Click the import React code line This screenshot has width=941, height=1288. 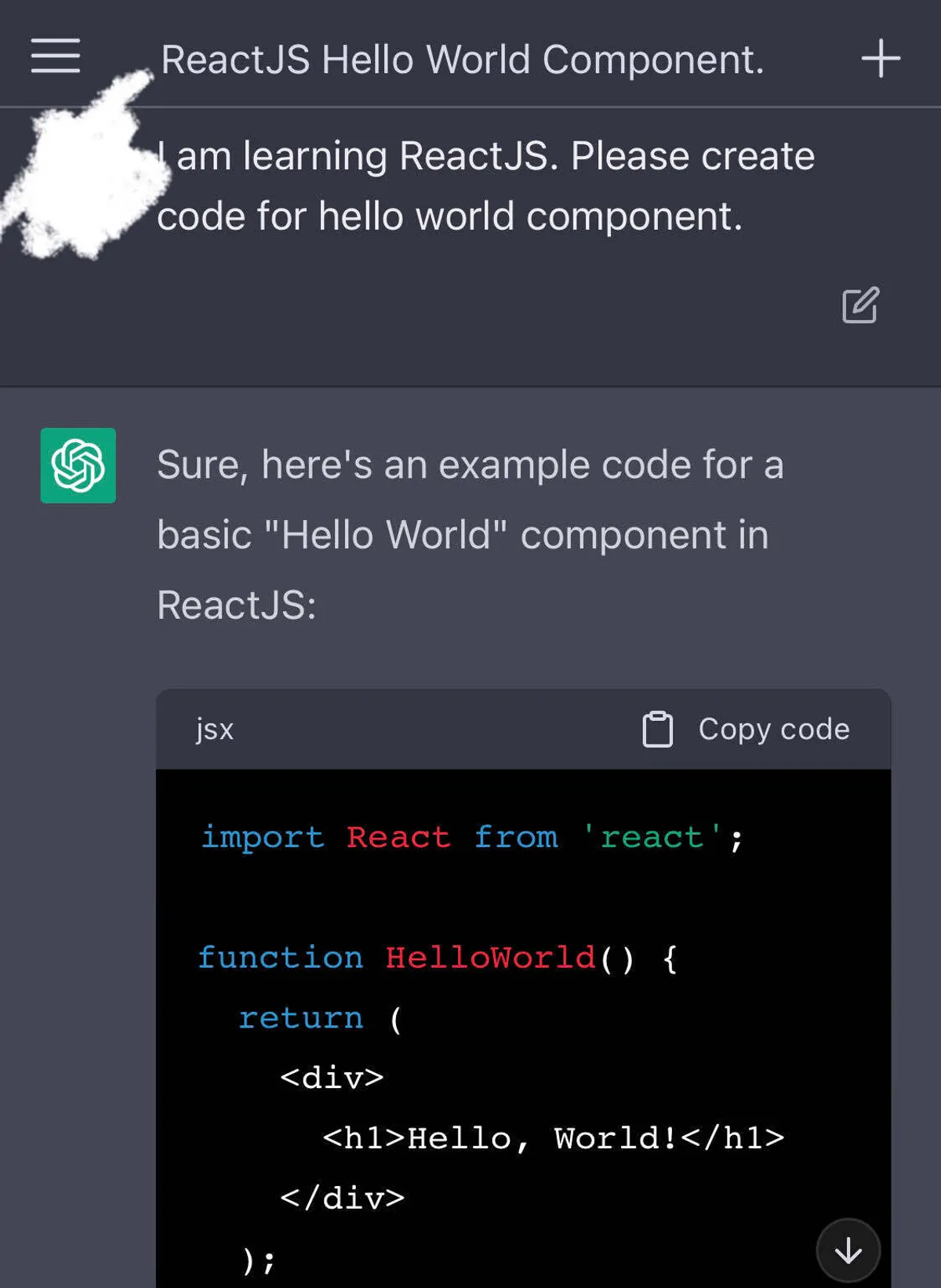[471, 838]
